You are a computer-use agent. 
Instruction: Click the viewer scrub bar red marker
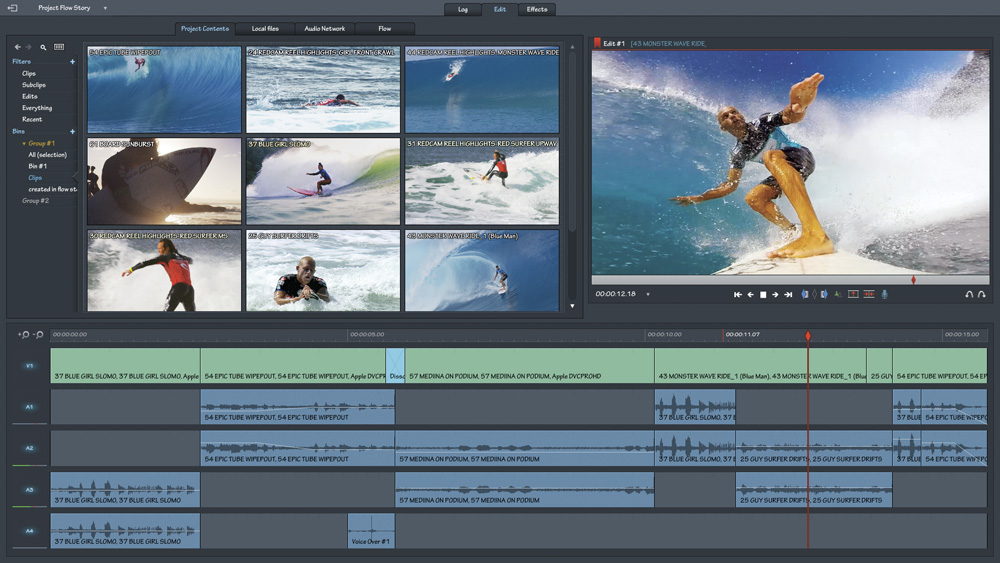click(x=913, y=280)
